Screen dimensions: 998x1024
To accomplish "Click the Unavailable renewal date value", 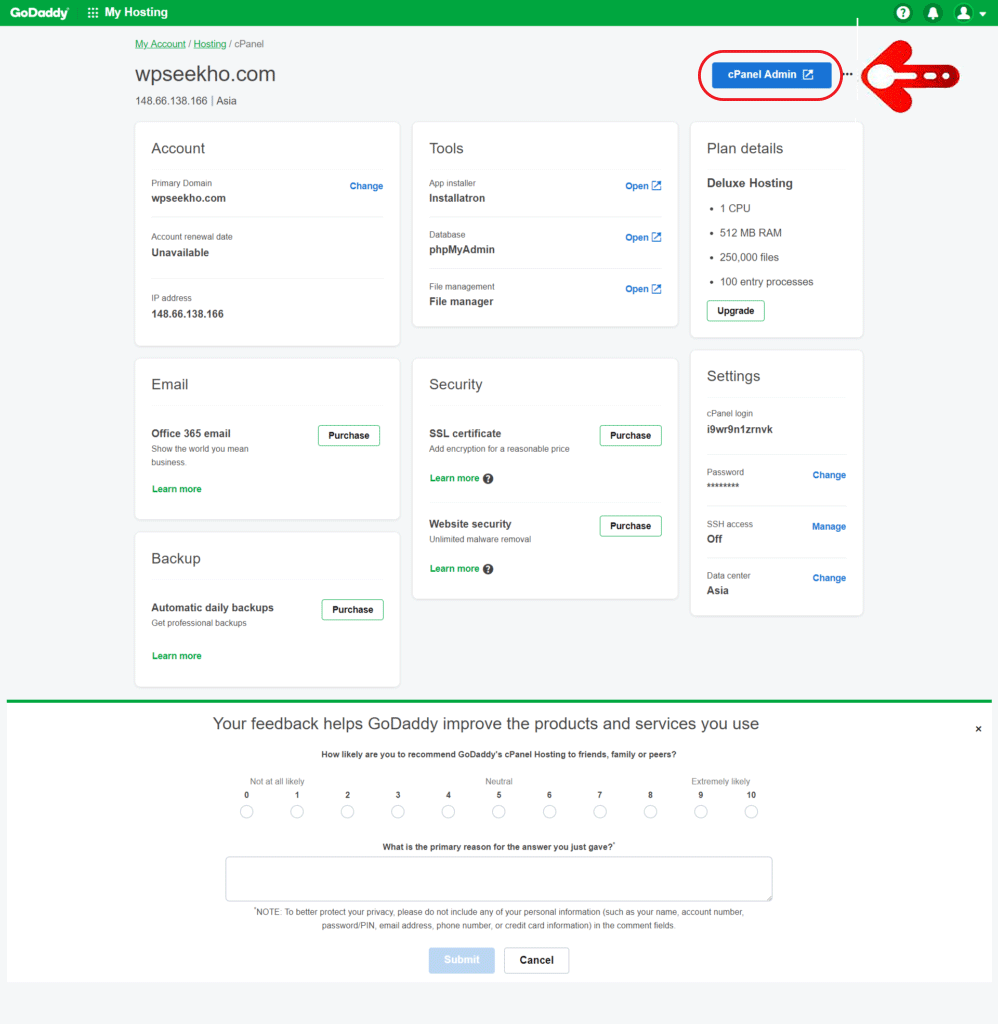I will point(180,253).
